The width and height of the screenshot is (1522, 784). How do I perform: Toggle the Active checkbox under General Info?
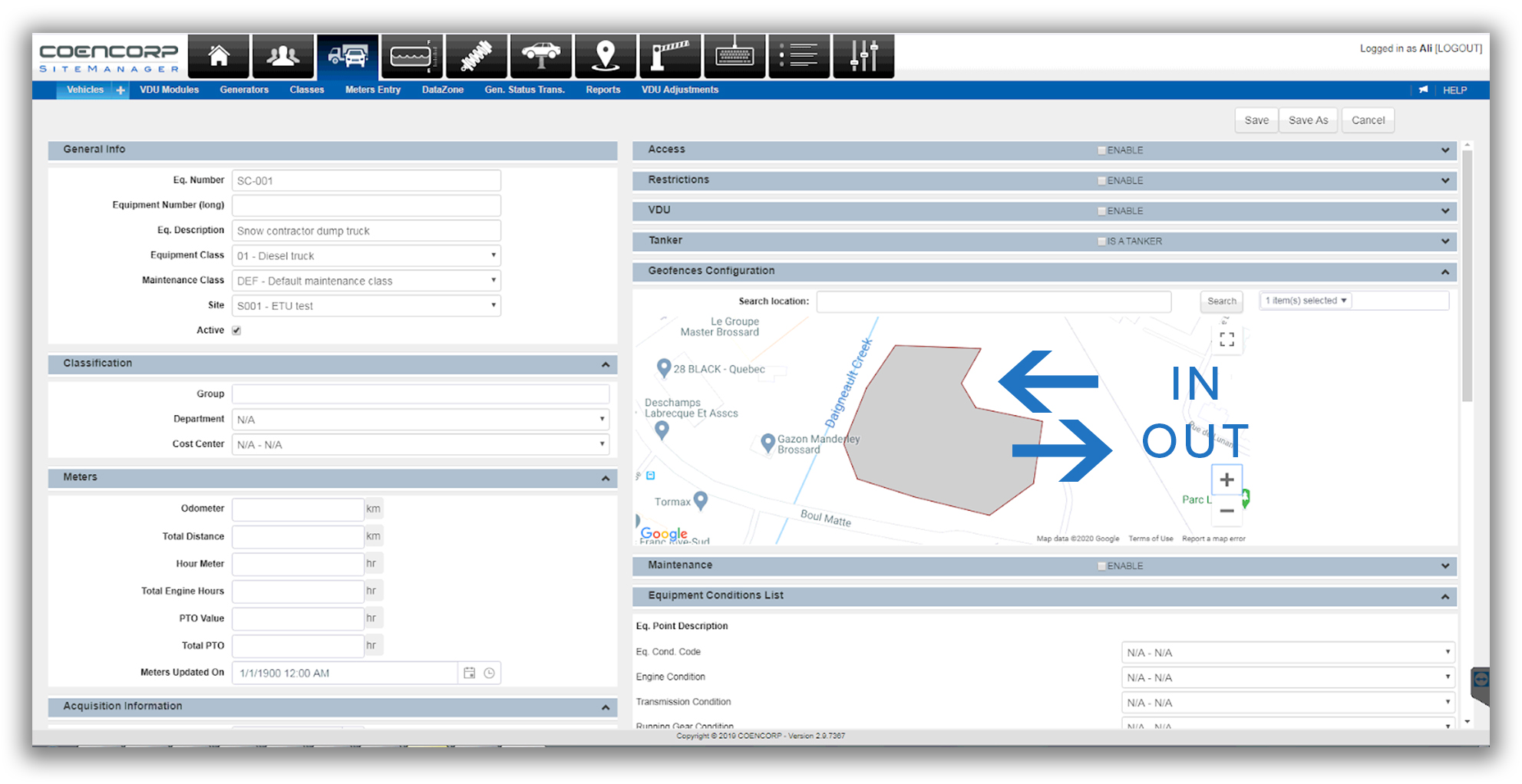[x=236, y=330]
